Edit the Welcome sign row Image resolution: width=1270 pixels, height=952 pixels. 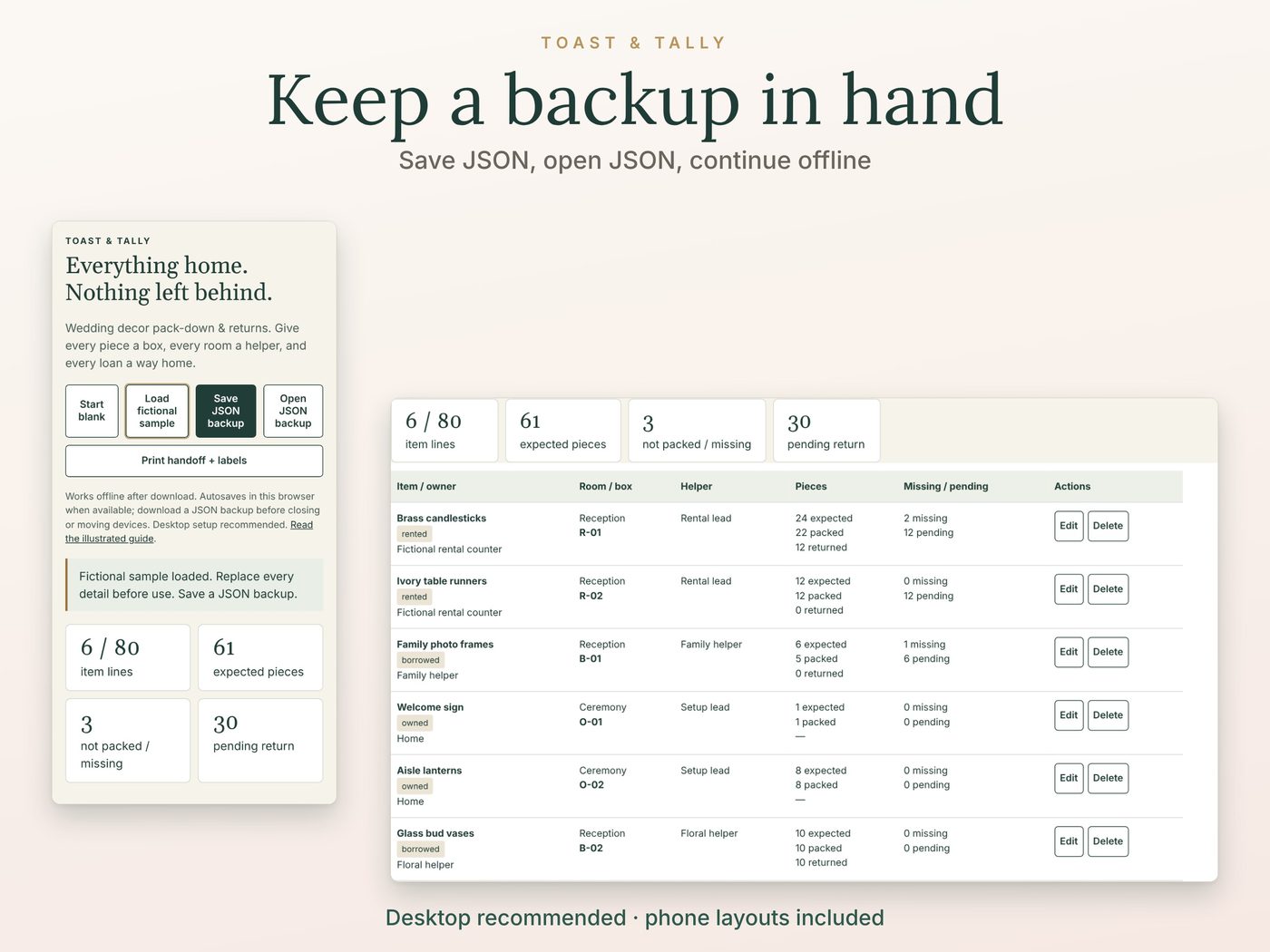(1069, 715)
